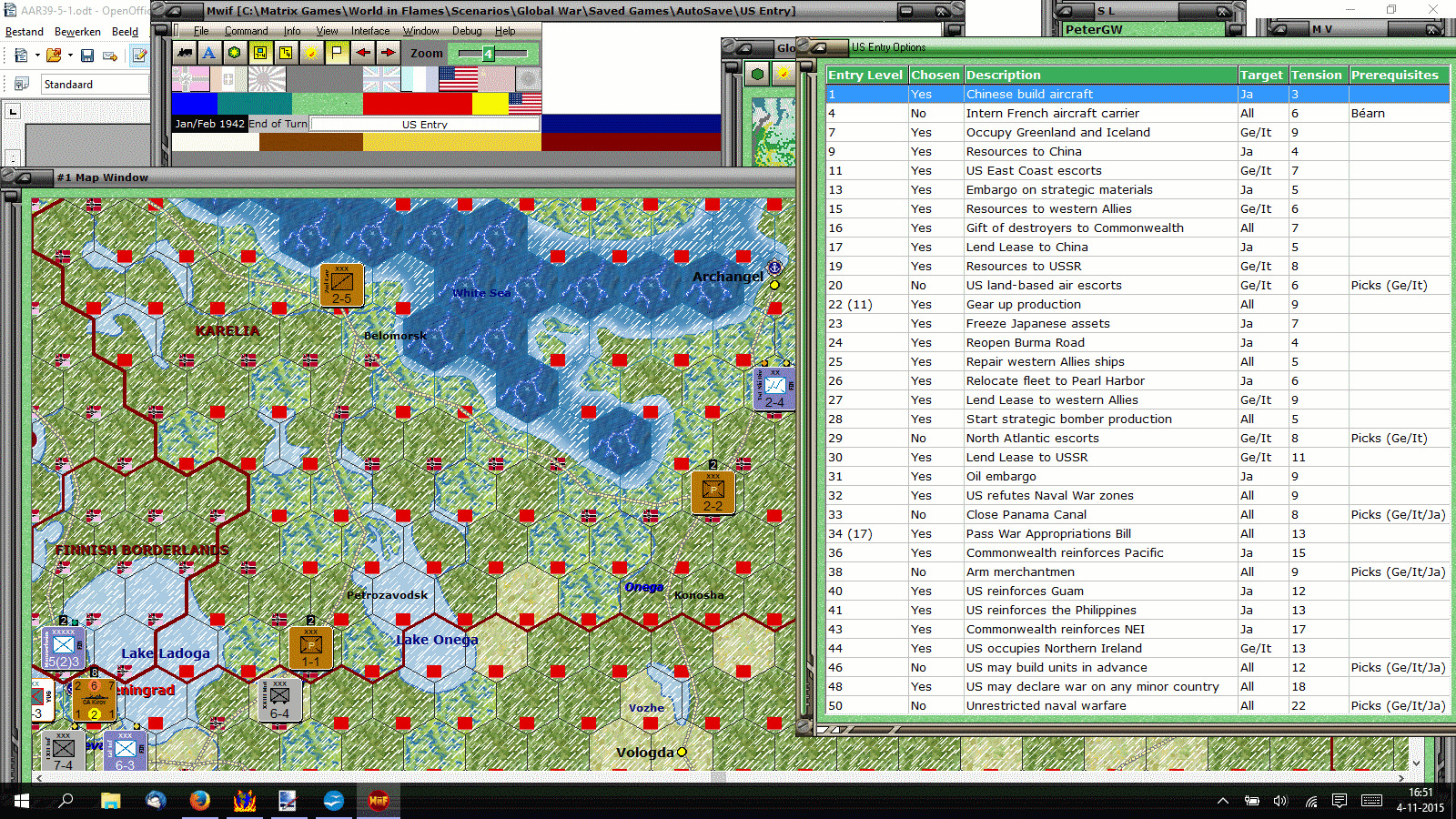The width and height of the screenshot is (1456, 819).
Task: Select the 2-4 unit counter east of the White Sea
Action: pyautogui.click(x=774, y=389)
